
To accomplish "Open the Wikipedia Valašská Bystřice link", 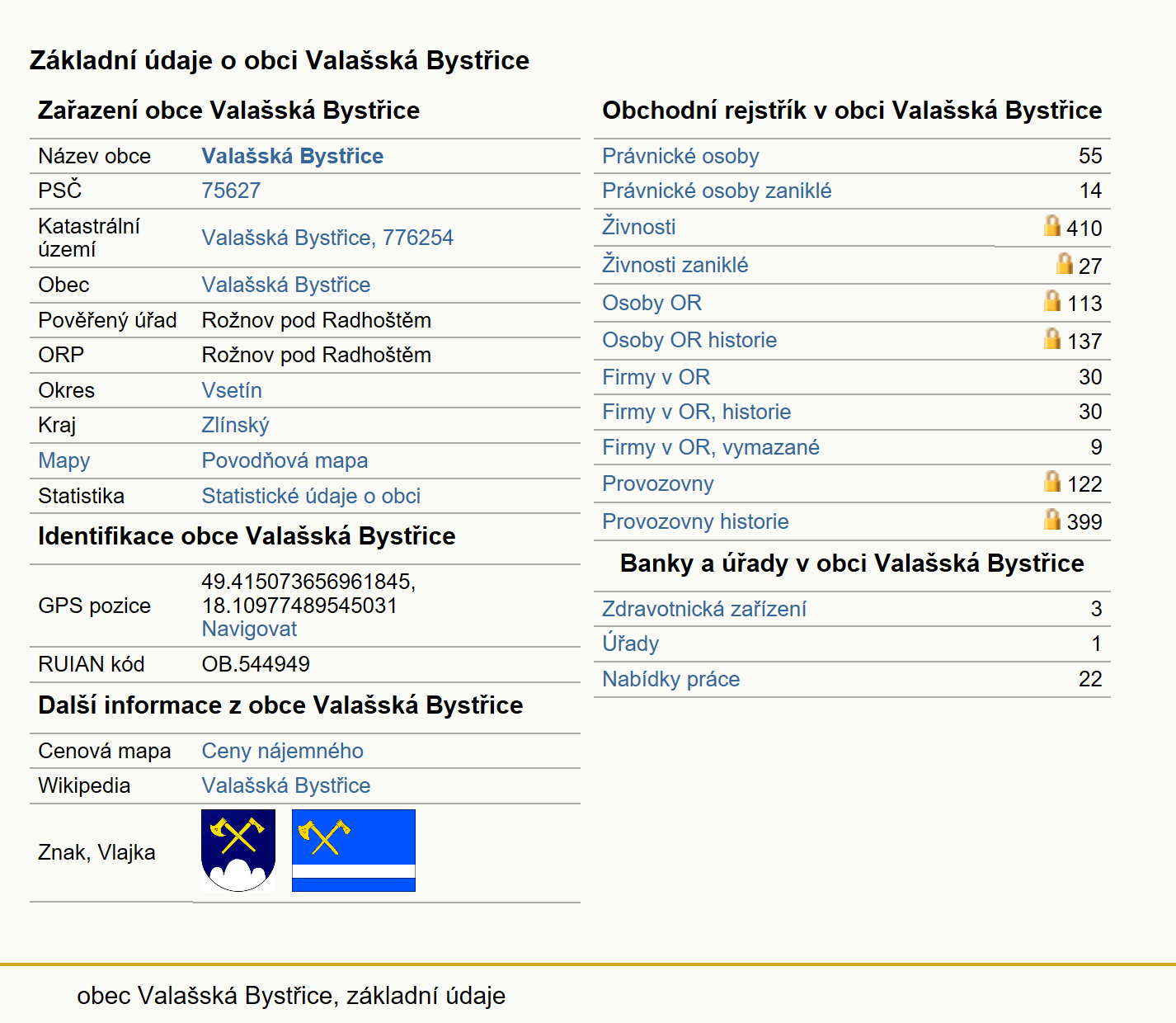I will [286, 785].
